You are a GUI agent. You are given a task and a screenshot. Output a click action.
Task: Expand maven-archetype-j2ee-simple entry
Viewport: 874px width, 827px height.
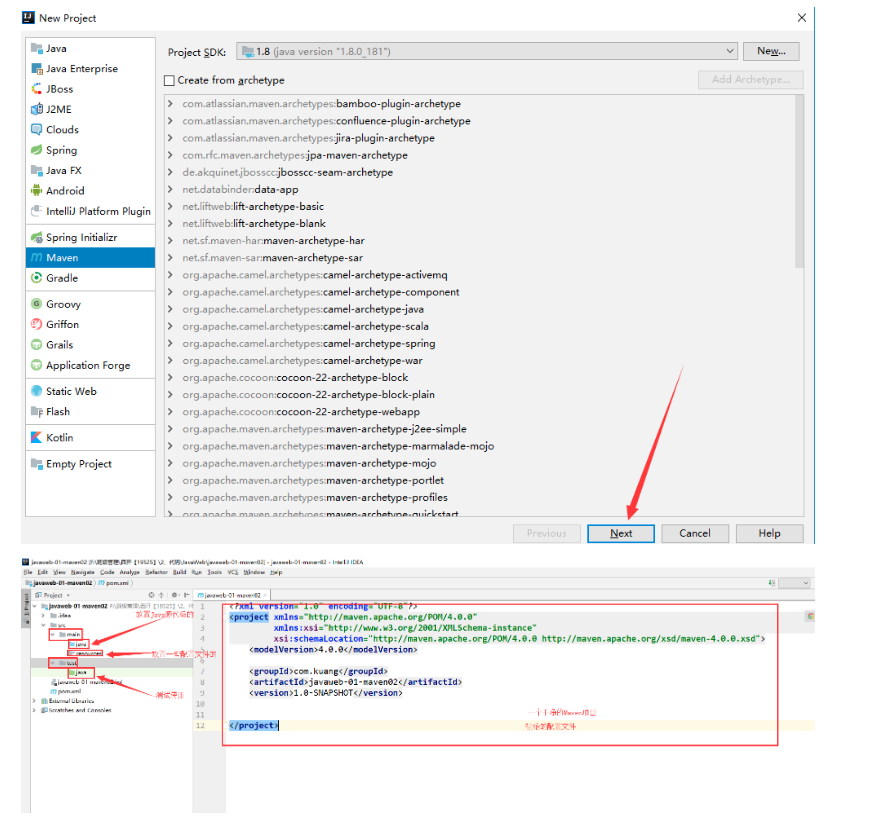[x=171, y=429]
